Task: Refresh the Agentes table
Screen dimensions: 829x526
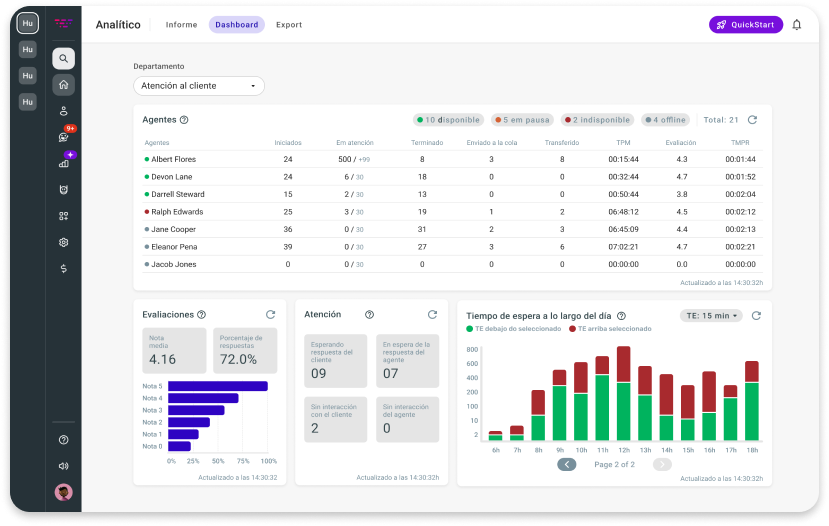Action: point(752,120)
